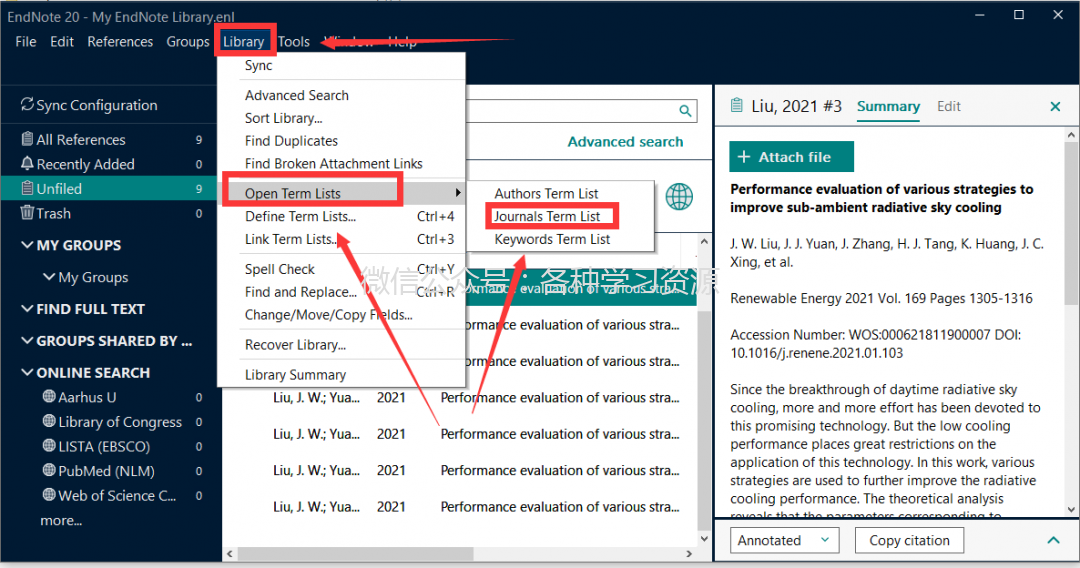Image resolution: width=1080 pixels, height=568 pixels.
Task: Click the online search globe icon
Action: tap(679, 197)
